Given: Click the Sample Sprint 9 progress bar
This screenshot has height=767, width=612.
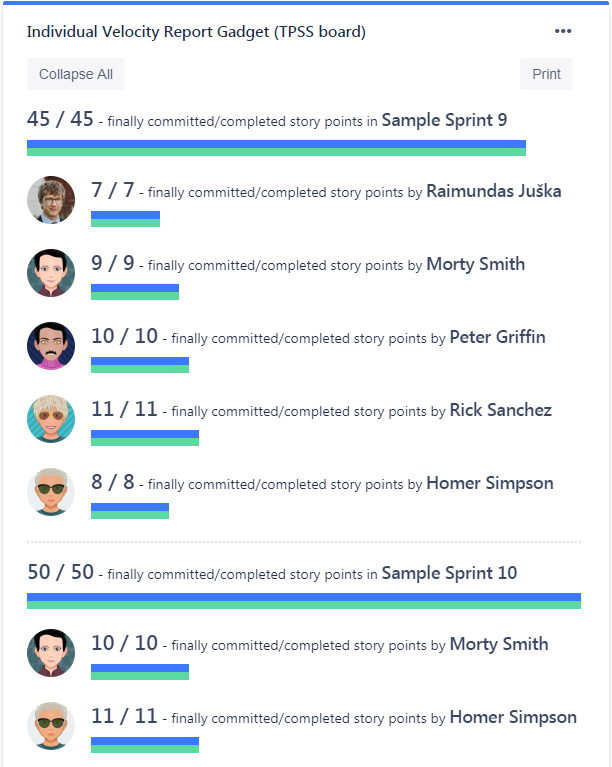Looking at the screenshot, I should 276,148.
